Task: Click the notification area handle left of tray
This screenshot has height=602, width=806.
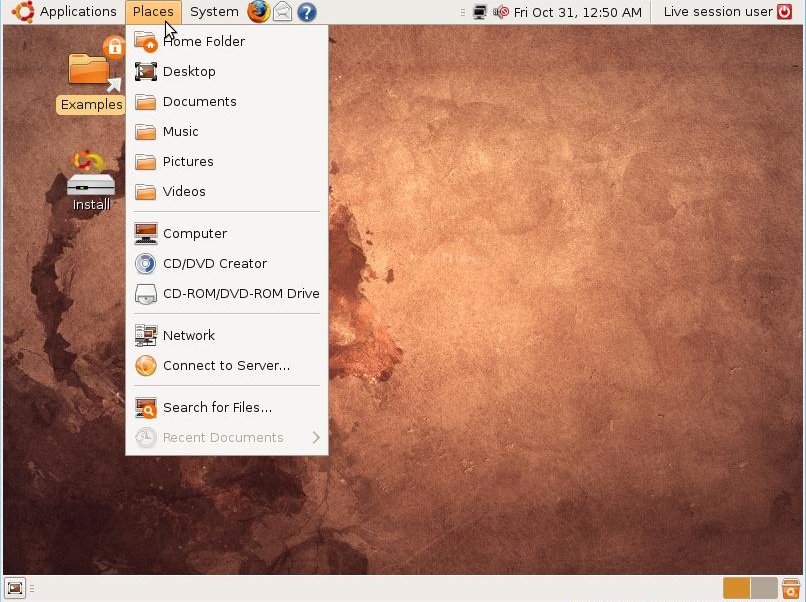Action: 463,12
